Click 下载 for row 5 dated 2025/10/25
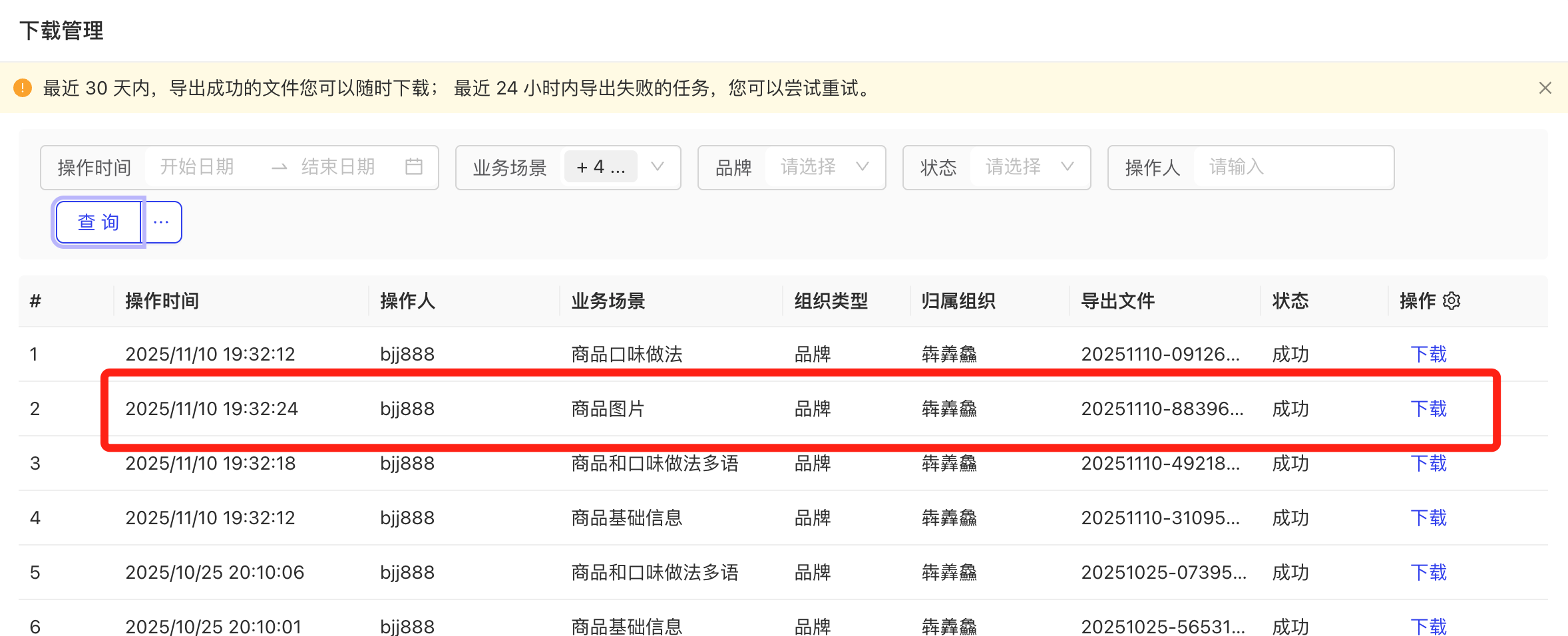Viewport: 1568px width, 636px height. [x=1428, y=572]
